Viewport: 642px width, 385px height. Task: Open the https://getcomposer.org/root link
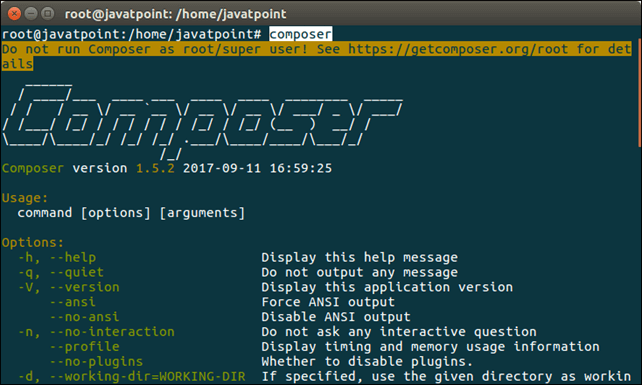[x=458, y=49]
